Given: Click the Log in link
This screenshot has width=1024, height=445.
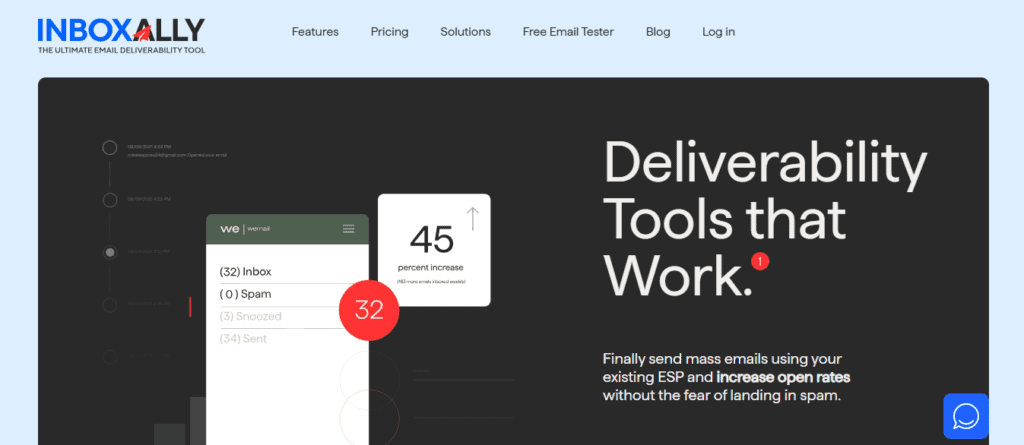Looking at the screenshot, I should click(x=718, y=31).
